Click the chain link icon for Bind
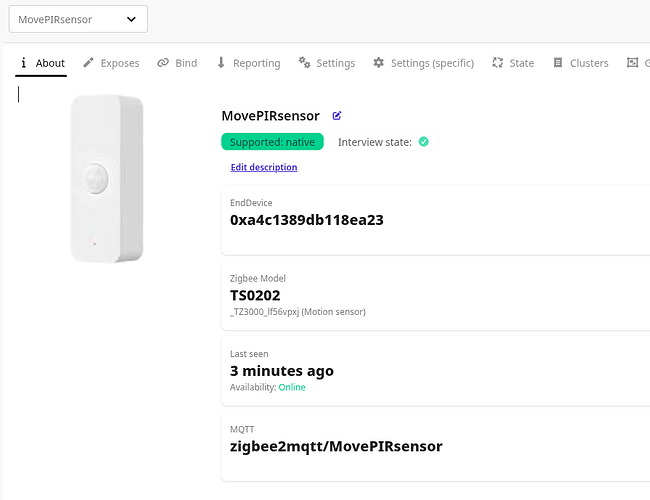This screenshot has width=650, height=500. coord(163,63)
